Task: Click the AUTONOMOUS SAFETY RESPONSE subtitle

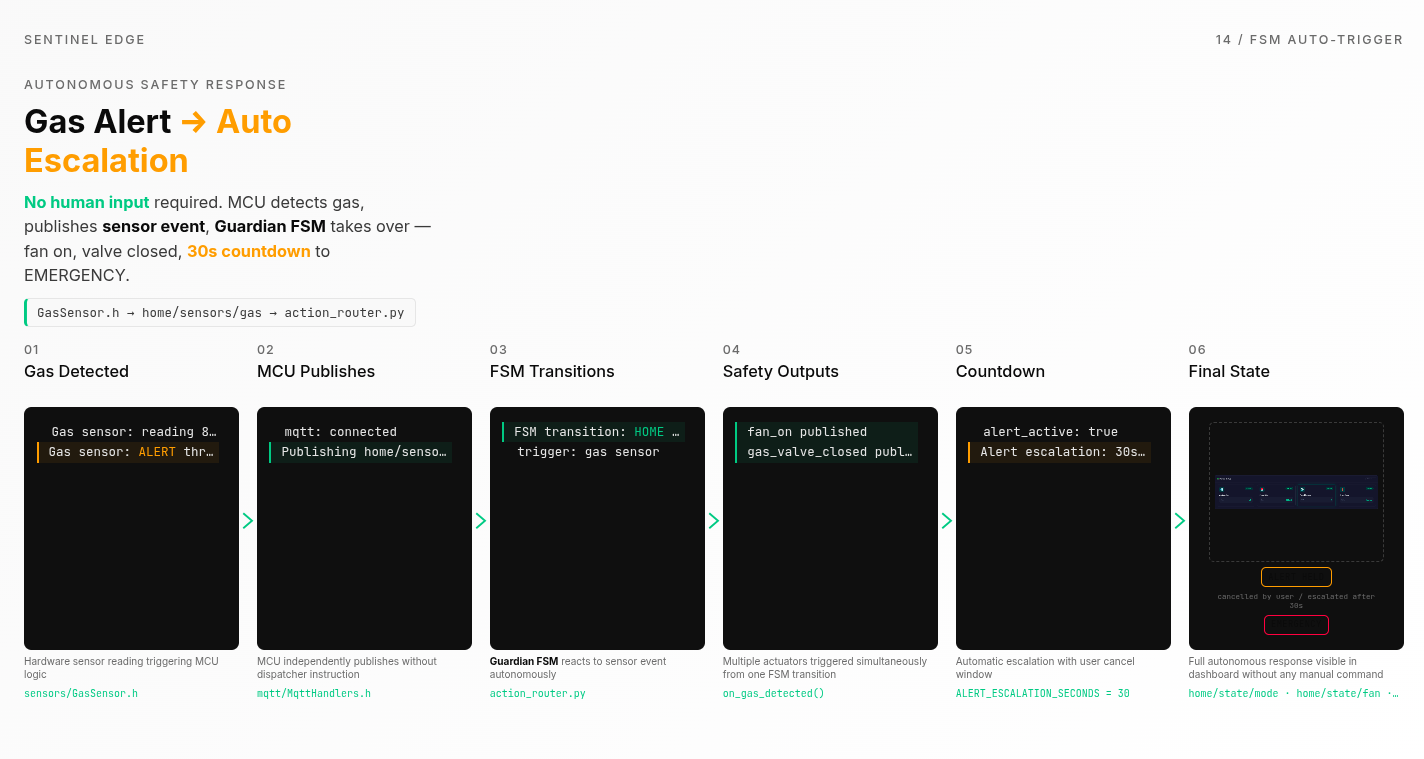Action: click(x=155, y=85)
